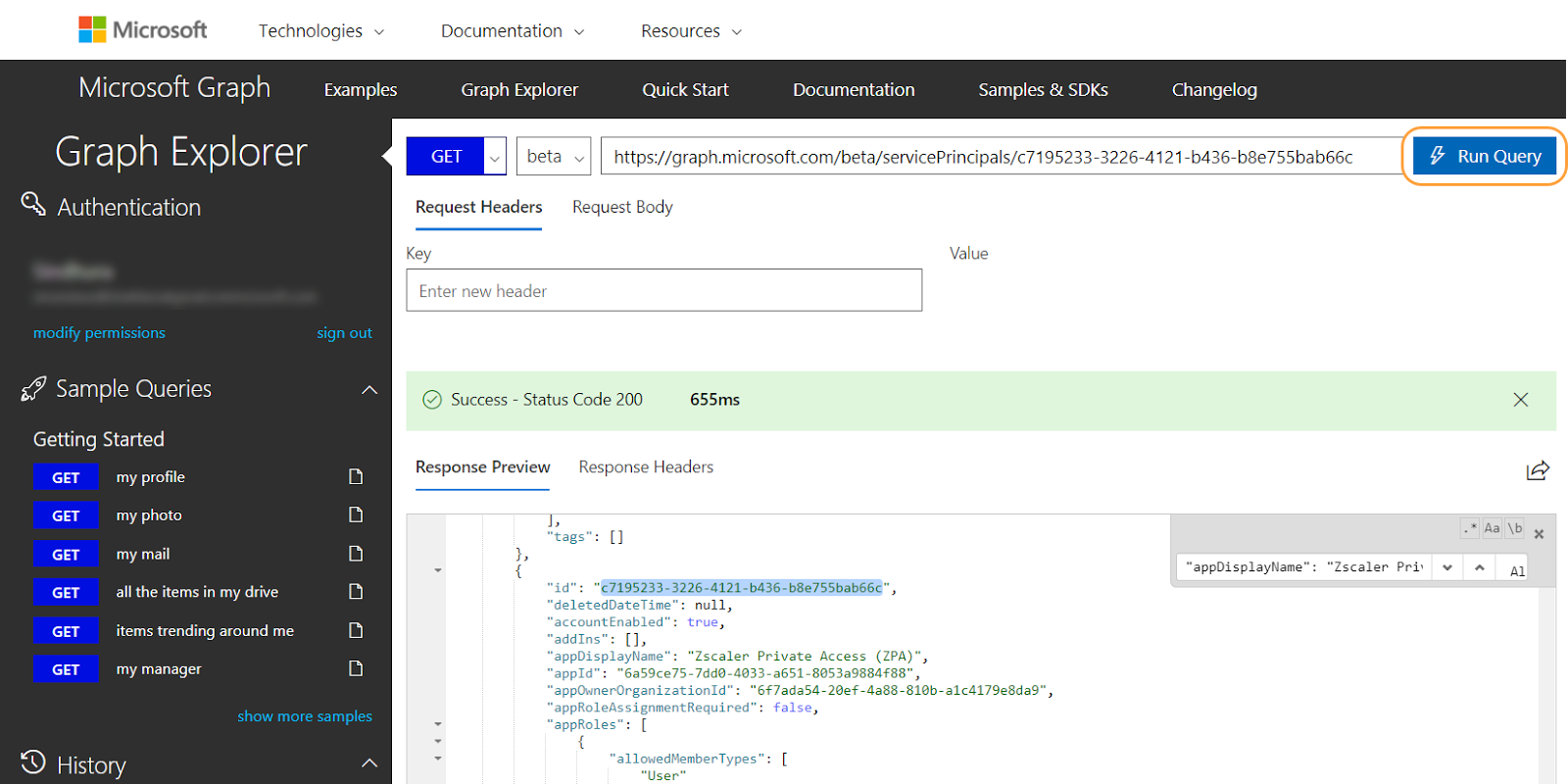The height and width of the screenshot is (784, 1568).
Task: Select the Response Preview tab
Action: (x=482, y=466)
